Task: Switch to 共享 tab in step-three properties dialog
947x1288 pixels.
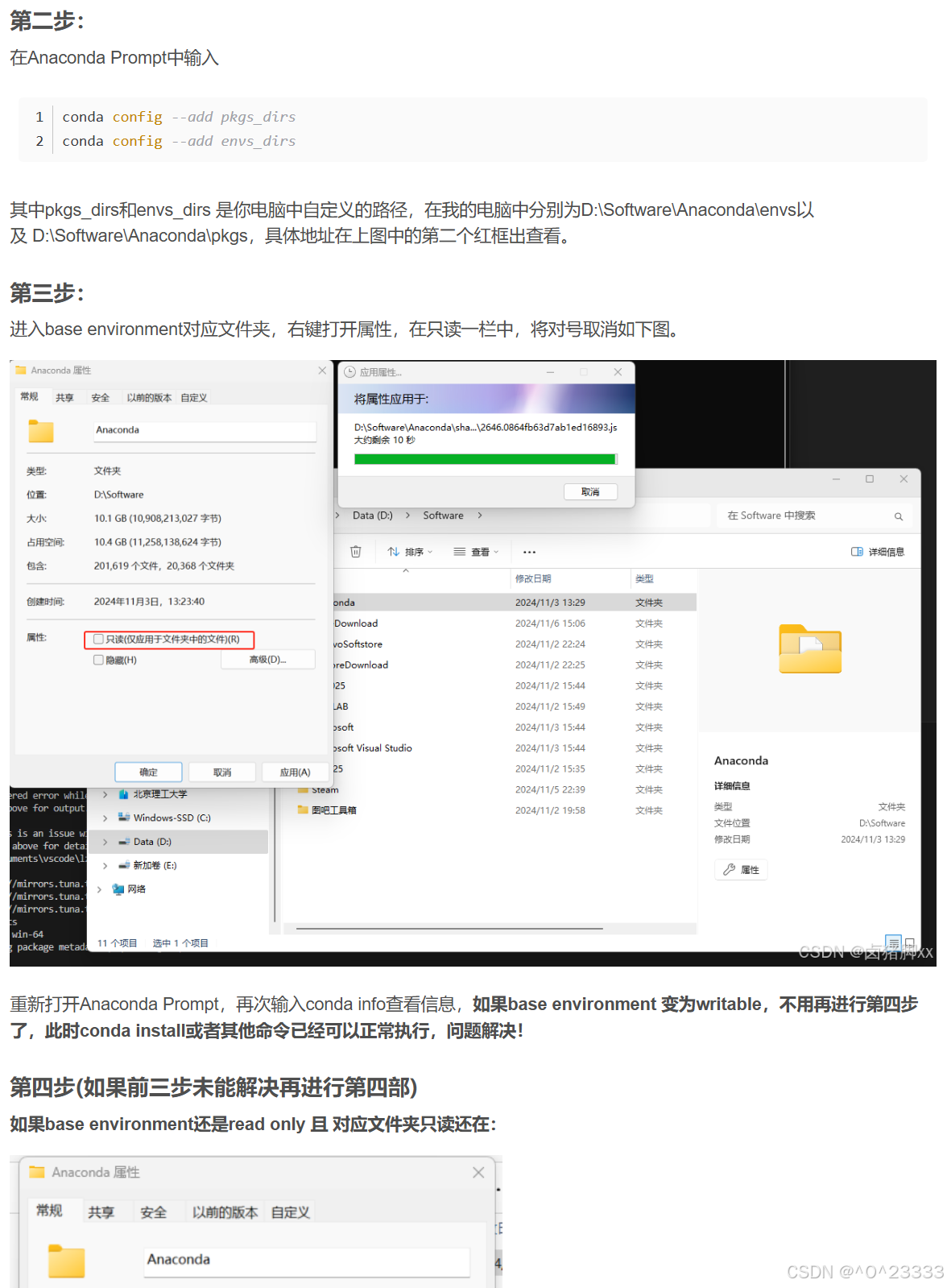Action: point(64,398)
